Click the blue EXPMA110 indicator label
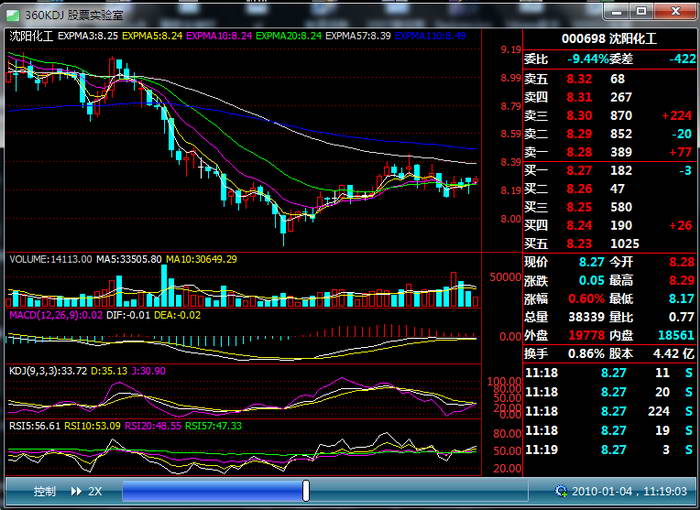This screenshot has width=700, height=510. [430, 36]
